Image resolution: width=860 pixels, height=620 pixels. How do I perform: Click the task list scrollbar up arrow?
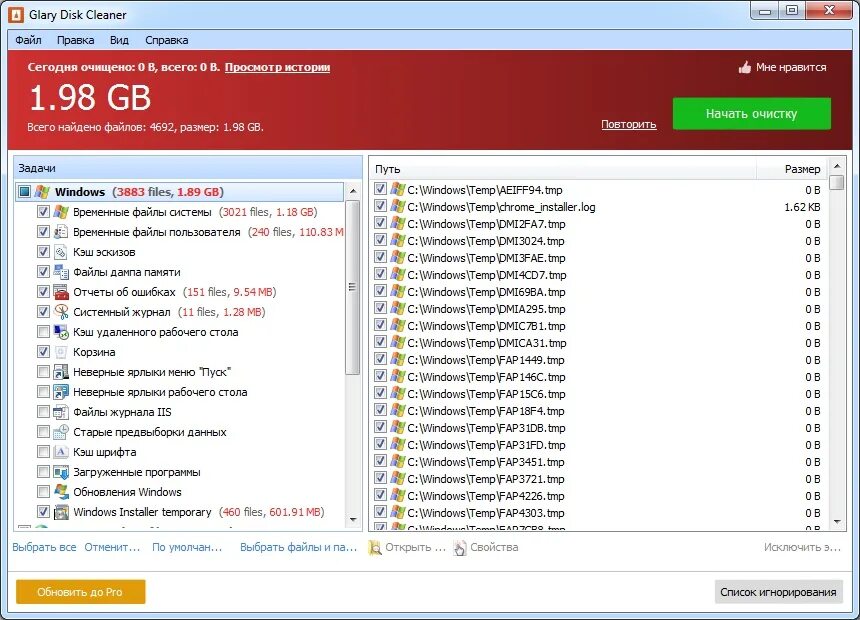click(353, 191)
